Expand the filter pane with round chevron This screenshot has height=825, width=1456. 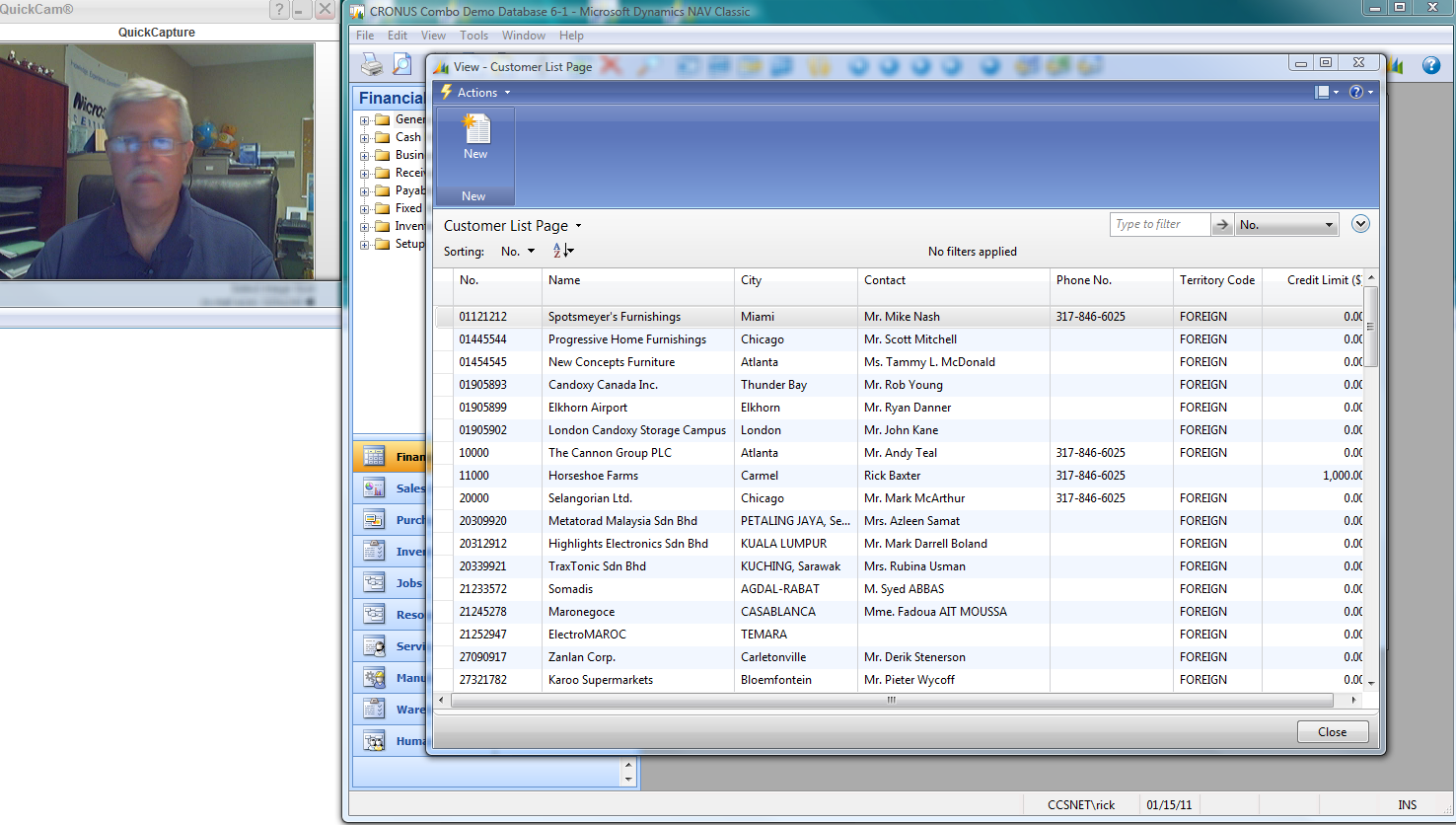(1360, 224)
